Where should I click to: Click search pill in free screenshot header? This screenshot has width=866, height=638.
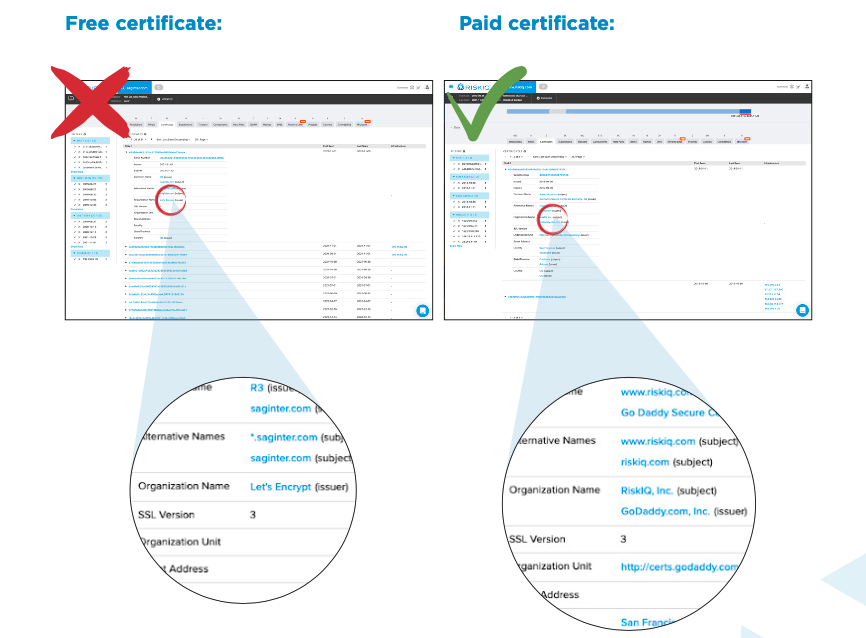(159, 87)
